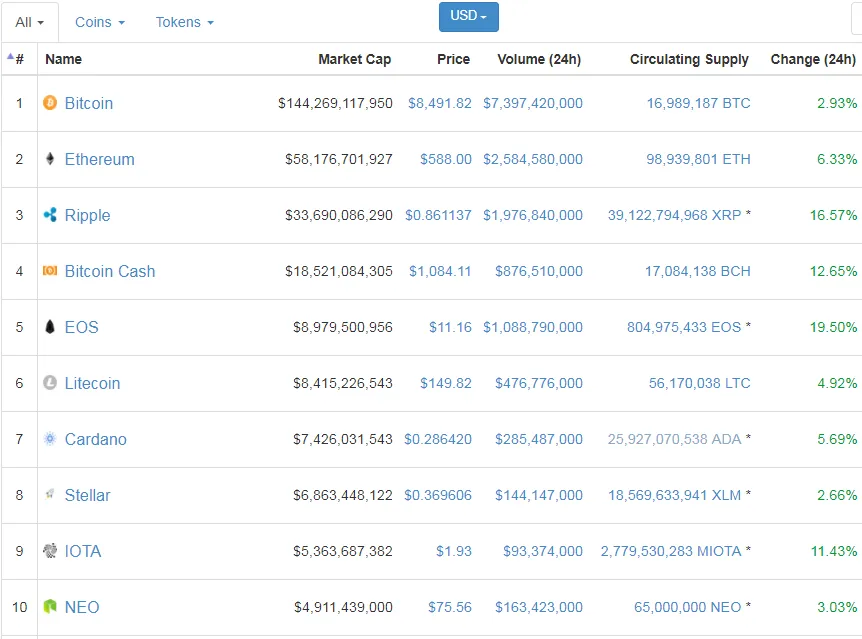Click the Ethereum diamond logo icon
The width and height of the screenshot is (862, 639).
tap(50, 159)
